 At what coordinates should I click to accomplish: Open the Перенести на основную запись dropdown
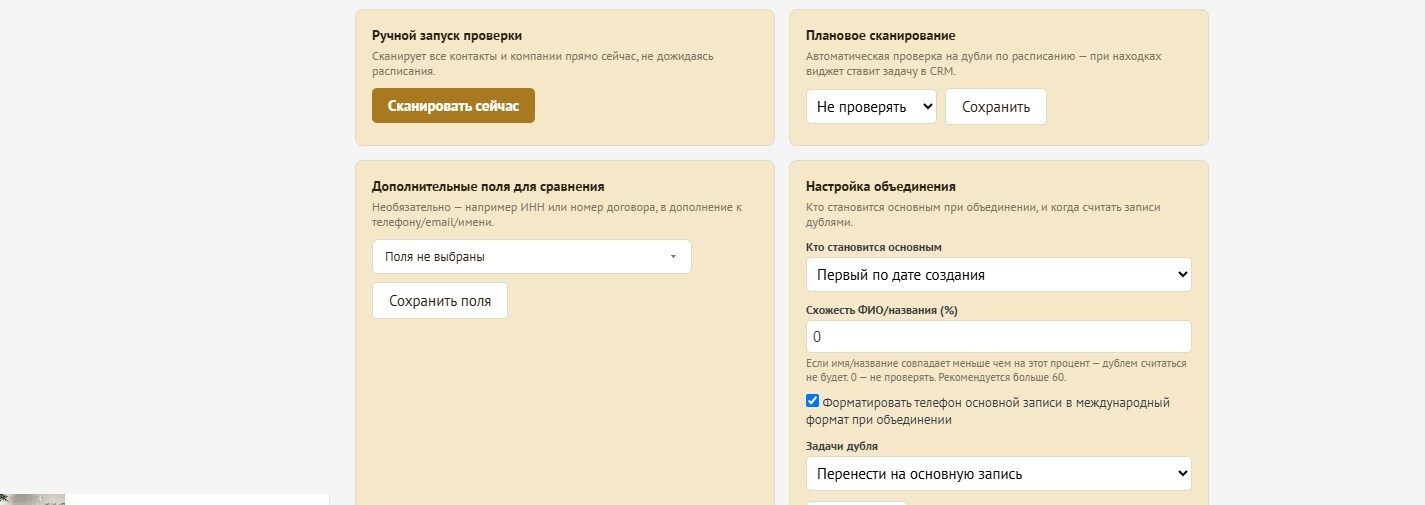tap(998, 474)
